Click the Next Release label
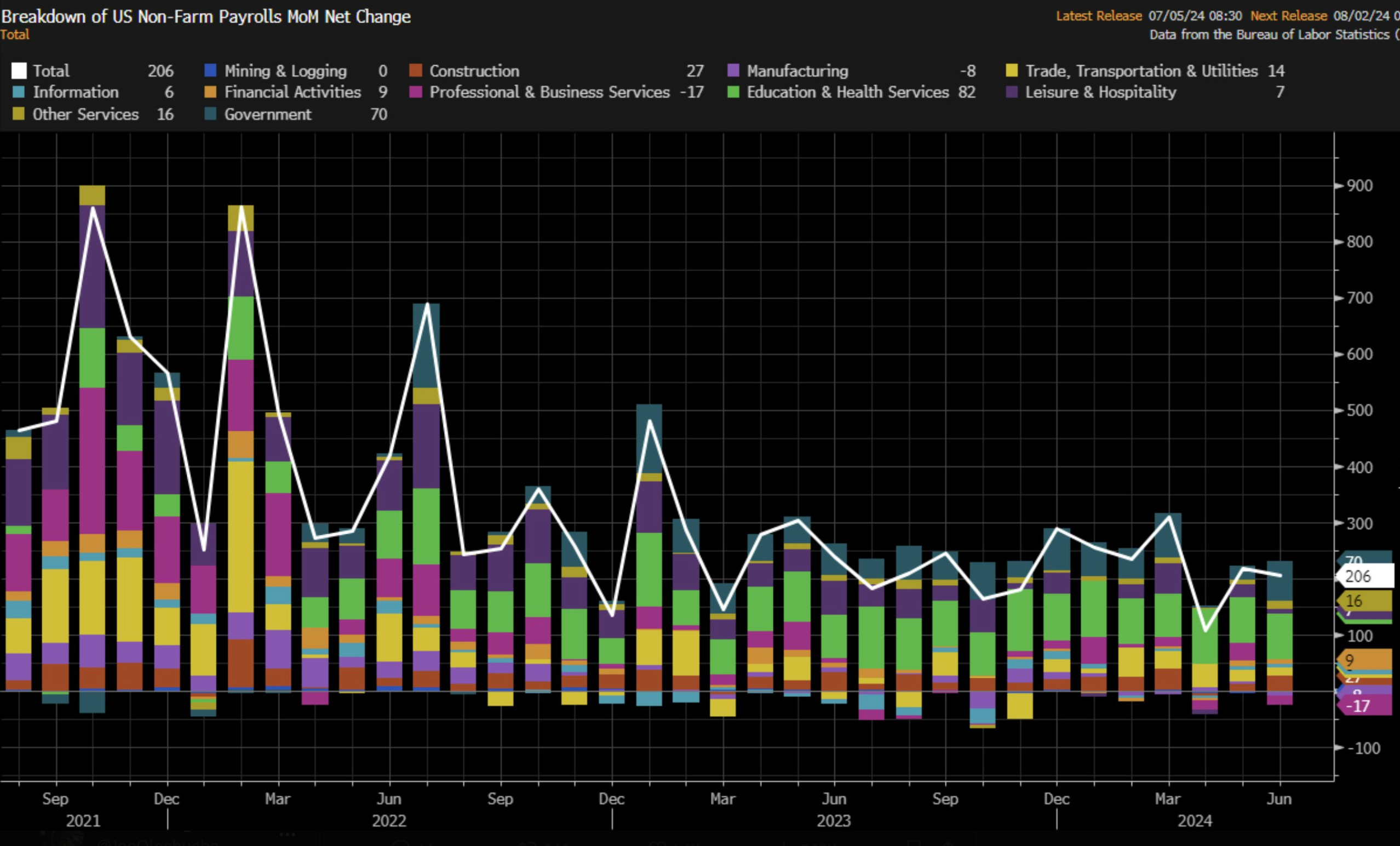The image size is (1400, 846). point(1288,16)
